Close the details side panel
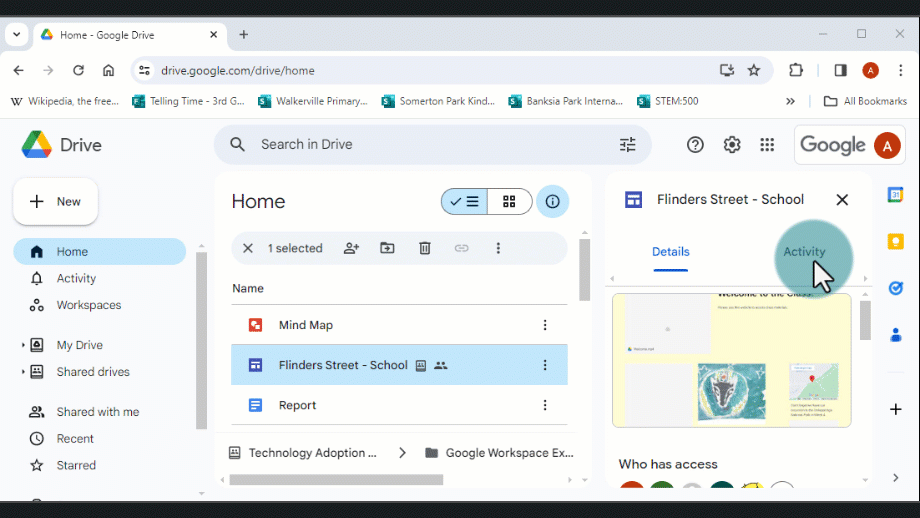Screen dimensions: 920x518 [842, 200]
